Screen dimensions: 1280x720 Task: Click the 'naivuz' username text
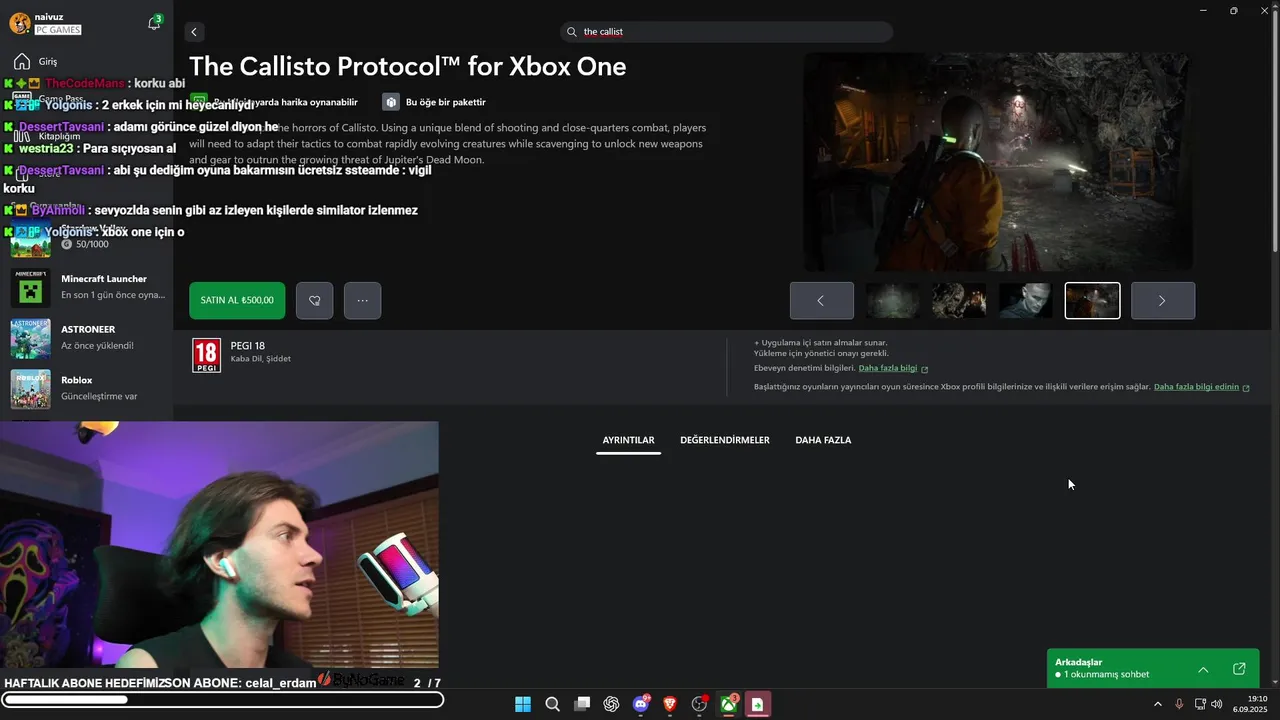pos(48,17)
